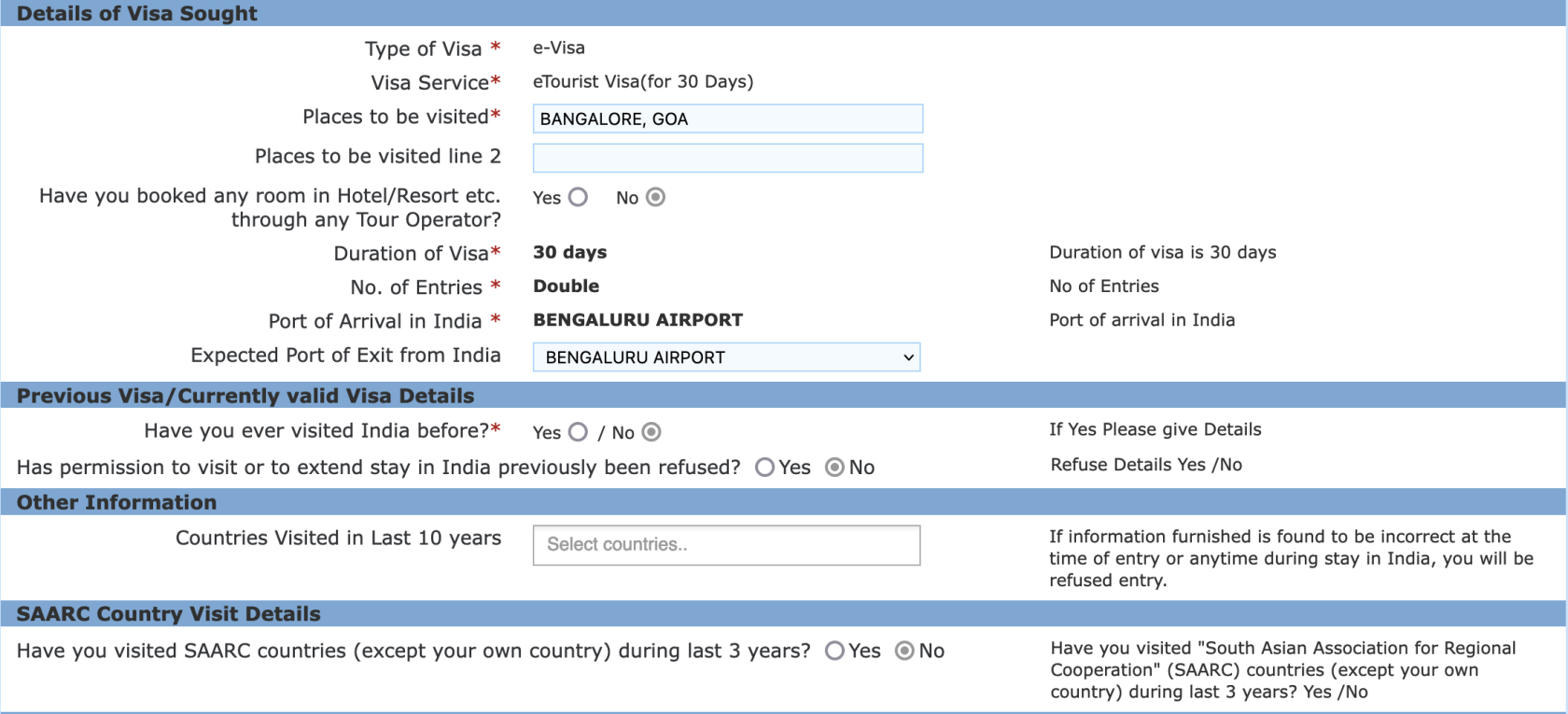Expand the Expected Port of Exit options chevron
Viewport: 1568px width, 714px height.
click(x=907, y=357)
